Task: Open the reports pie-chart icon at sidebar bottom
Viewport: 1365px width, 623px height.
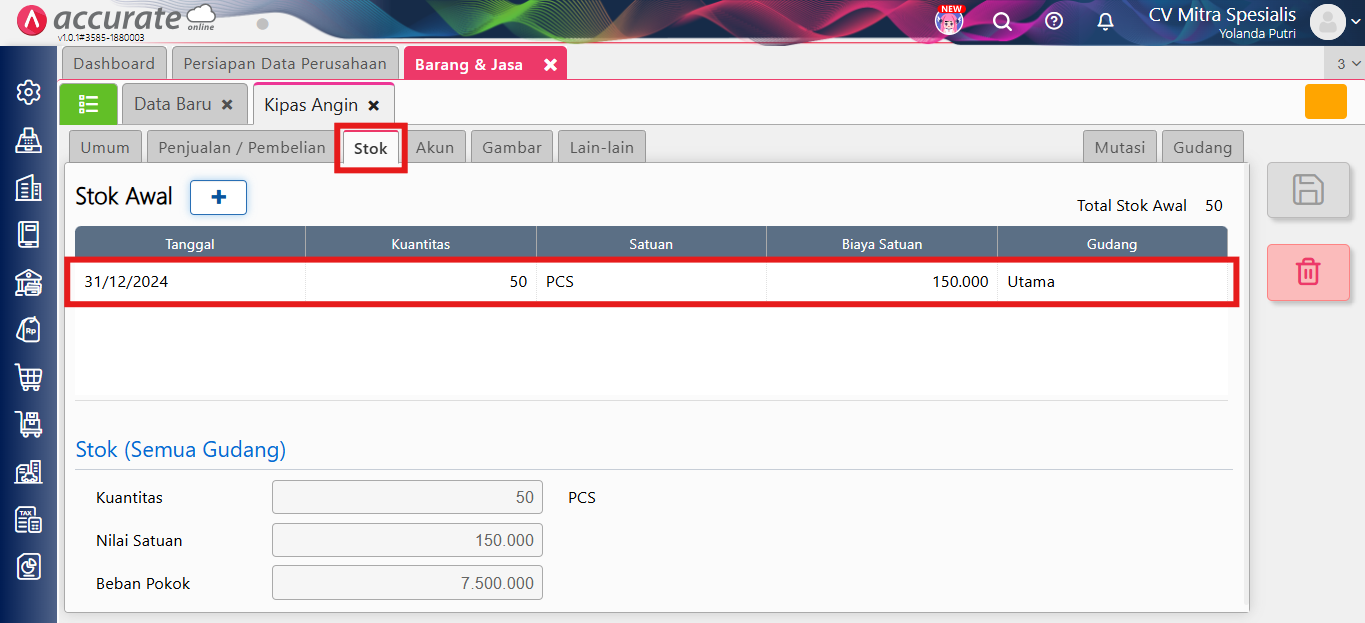Action: (x=27, y=566)
